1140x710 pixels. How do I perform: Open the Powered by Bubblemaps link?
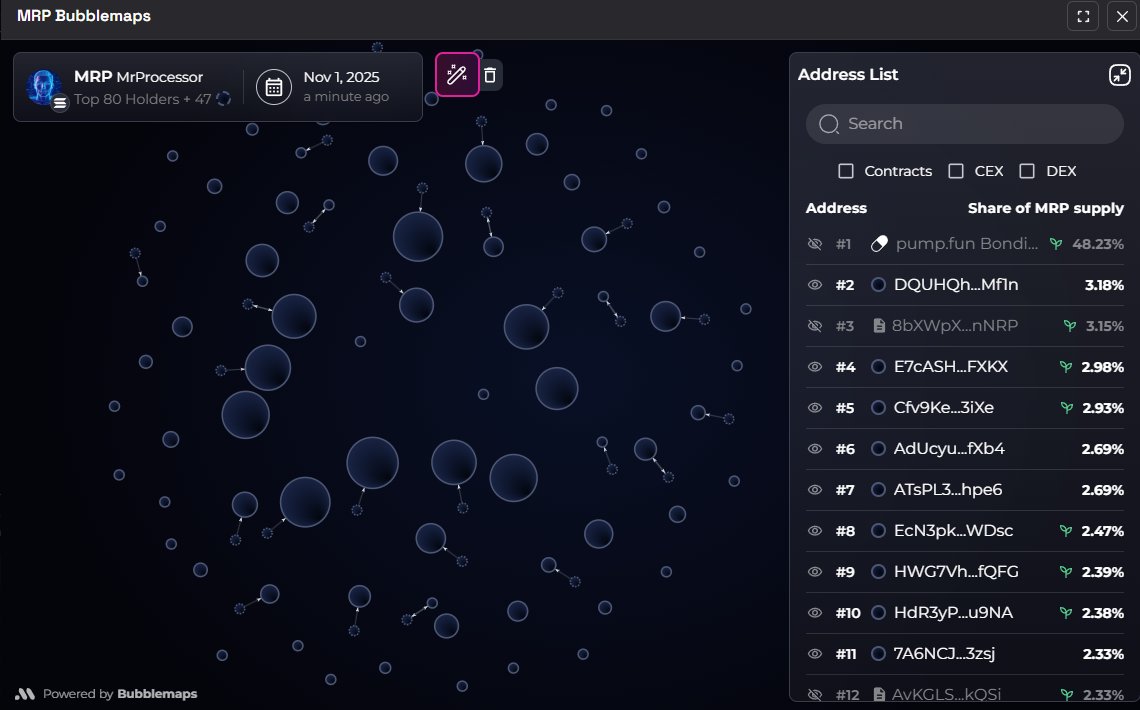(106, 694)
